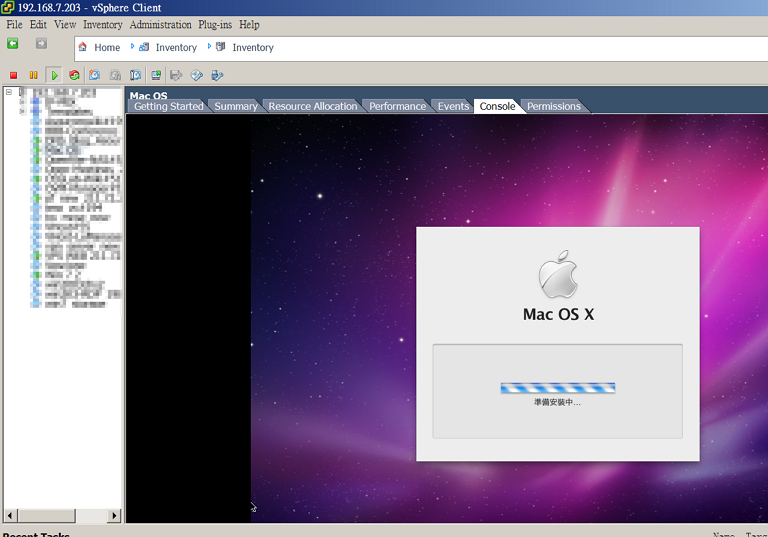Collapse the root node of inventory tree
This screenshot has height=537, width=768.
coord(9,92)
